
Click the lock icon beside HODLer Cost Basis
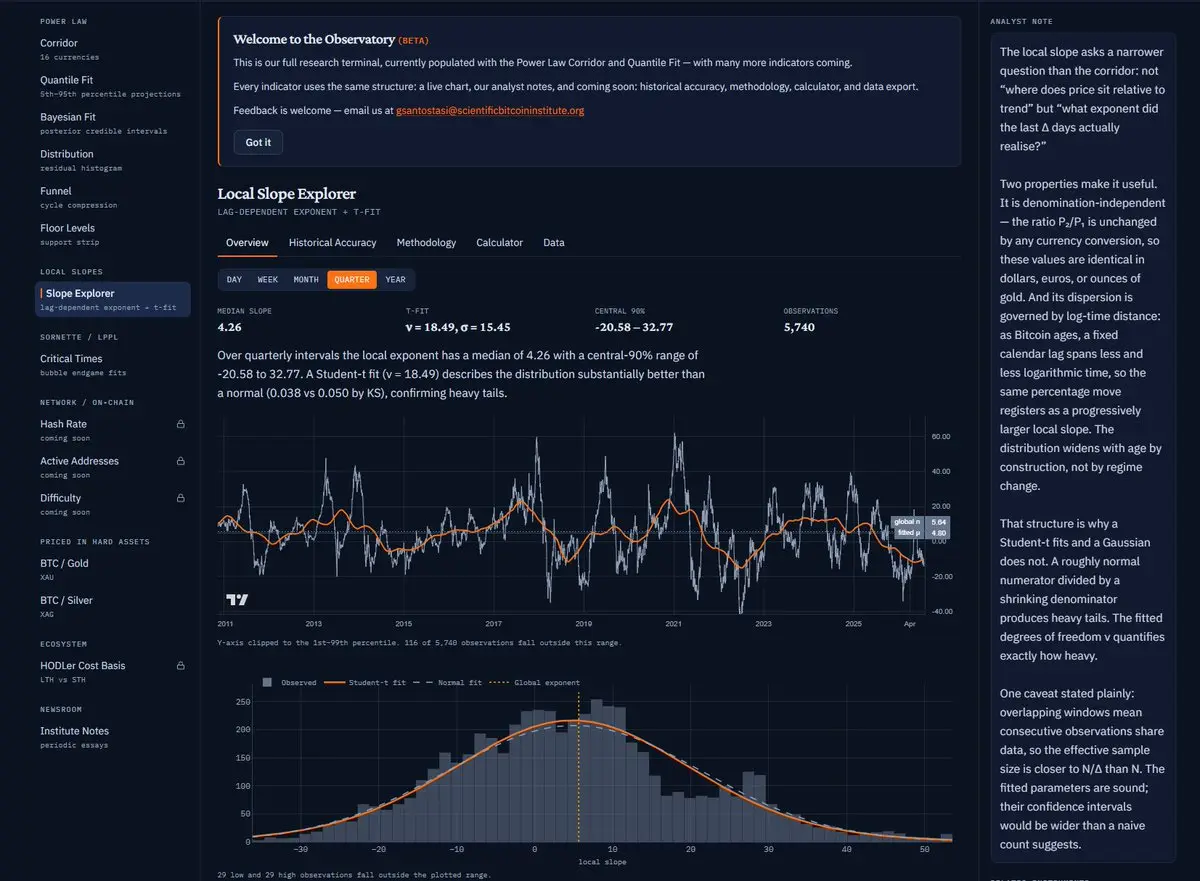tap(181, 665)
